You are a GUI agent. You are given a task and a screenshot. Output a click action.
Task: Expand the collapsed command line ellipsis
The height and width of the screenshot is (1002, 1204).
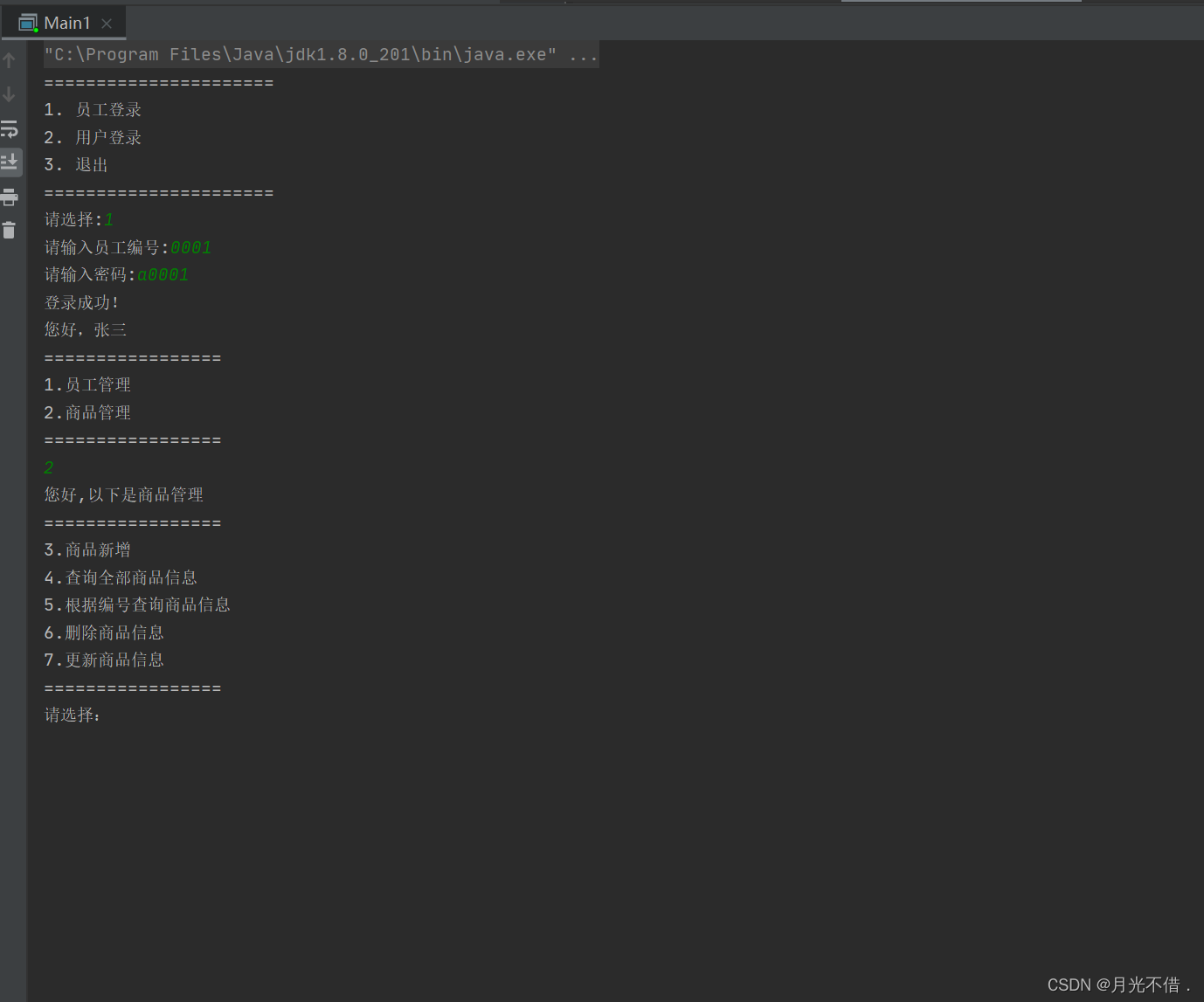click(x=583, y=54)
